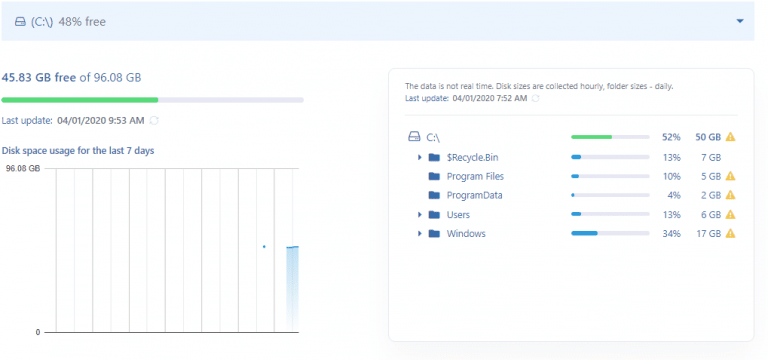Click the Windows 34% usage bar
Image resolution: width=768 pixels, height=360 pixels.
(610, 234)
